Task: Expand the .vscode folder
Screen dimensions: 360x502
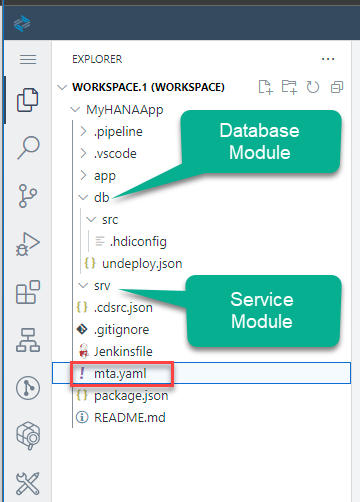Action: [x=115, y=154]
